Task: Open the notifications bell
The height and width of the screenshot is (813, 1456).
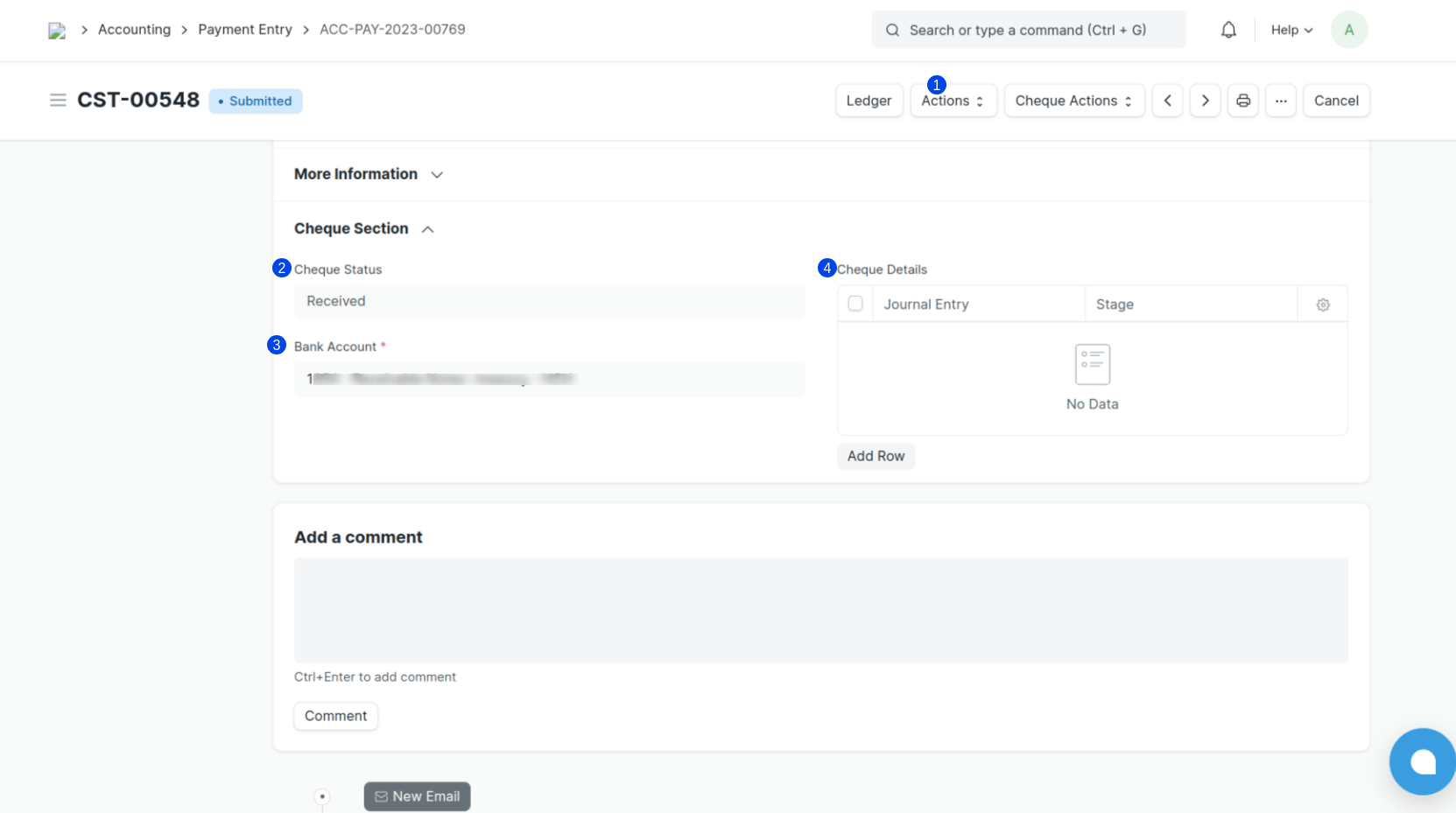Action: 1228,30
